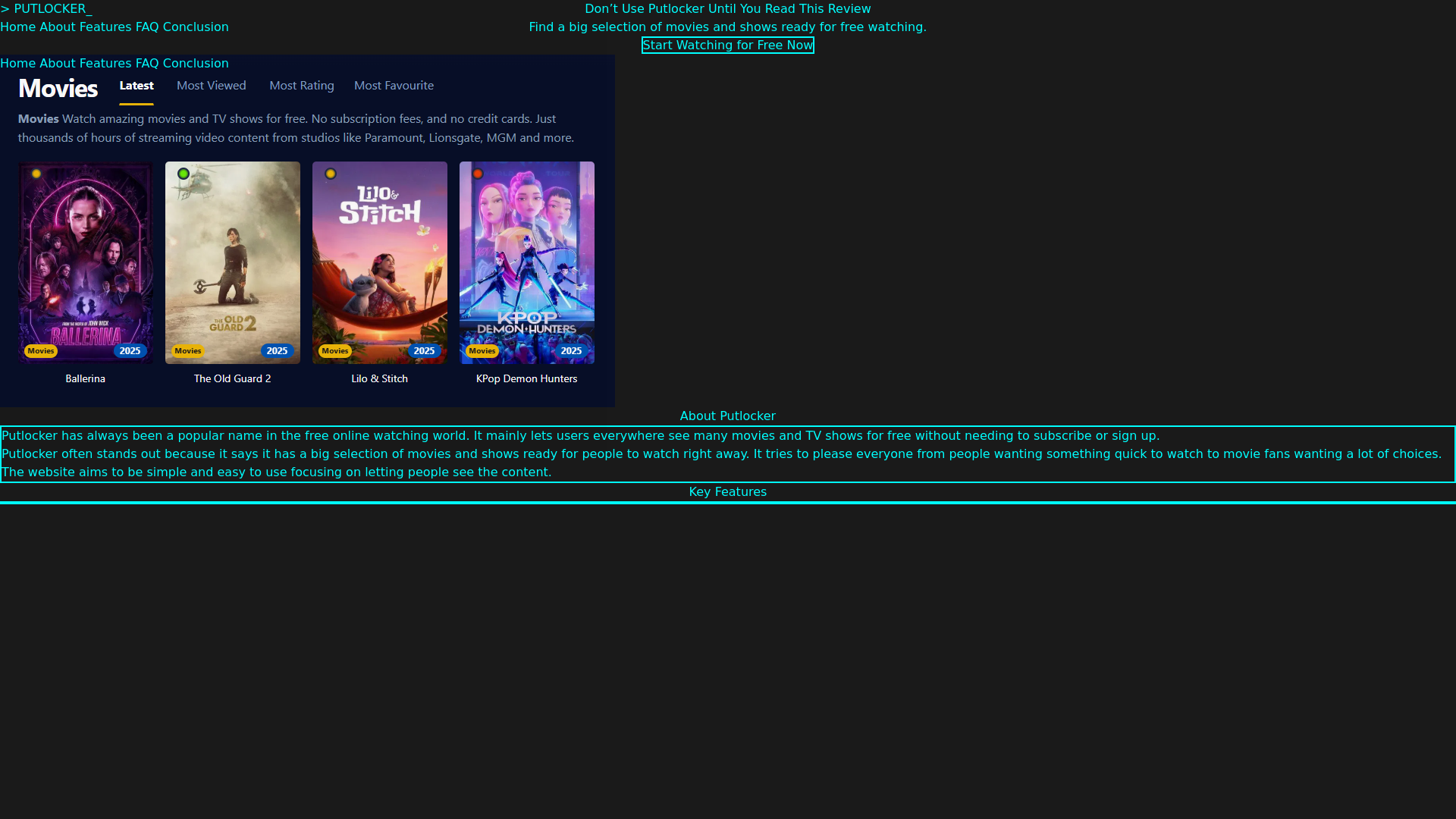Screen dimensions: 1456x819
Task: Click description text Watch amazing movies and TV shows
Action: (x=297, y=128)
